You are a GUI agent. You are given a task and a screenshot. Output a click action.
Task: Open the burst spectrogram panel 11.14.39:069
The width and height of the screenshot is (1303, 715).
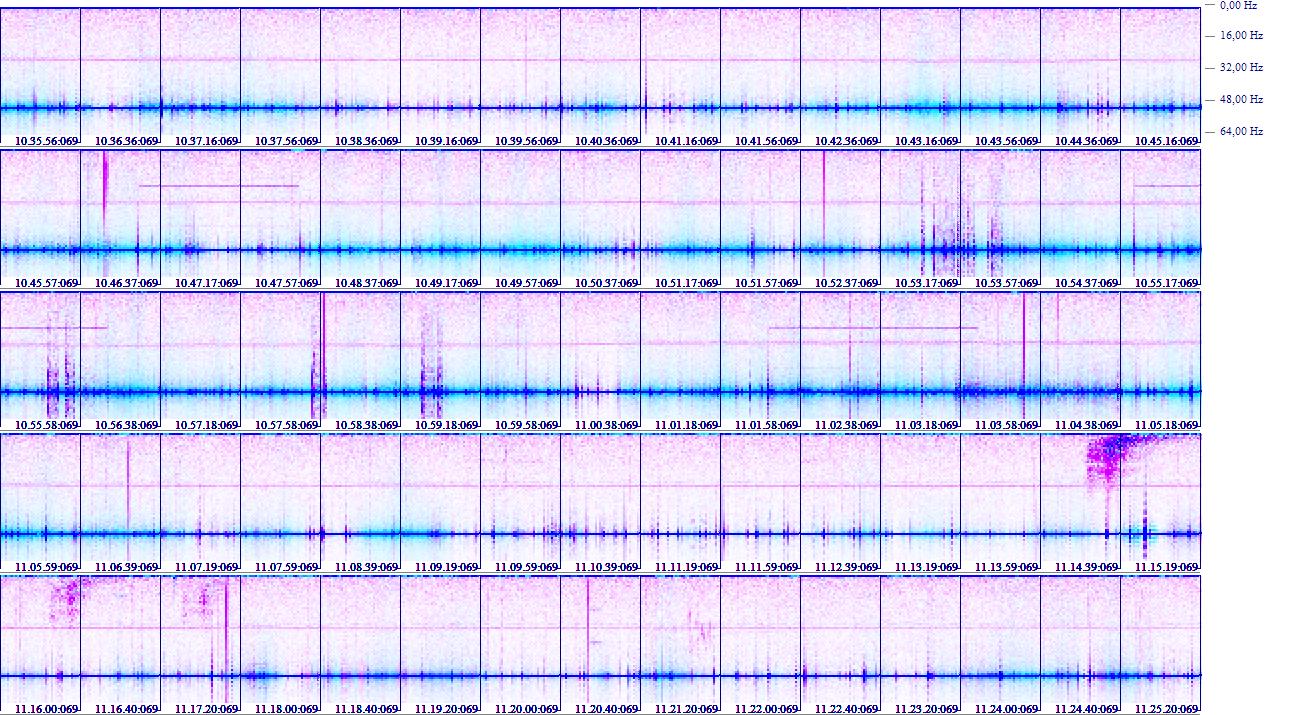tap(1080, 504)
